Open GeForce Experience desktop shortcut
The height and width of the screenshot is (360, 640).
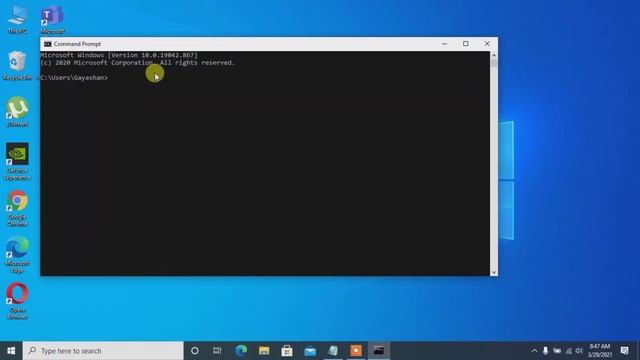coord(17,162)
